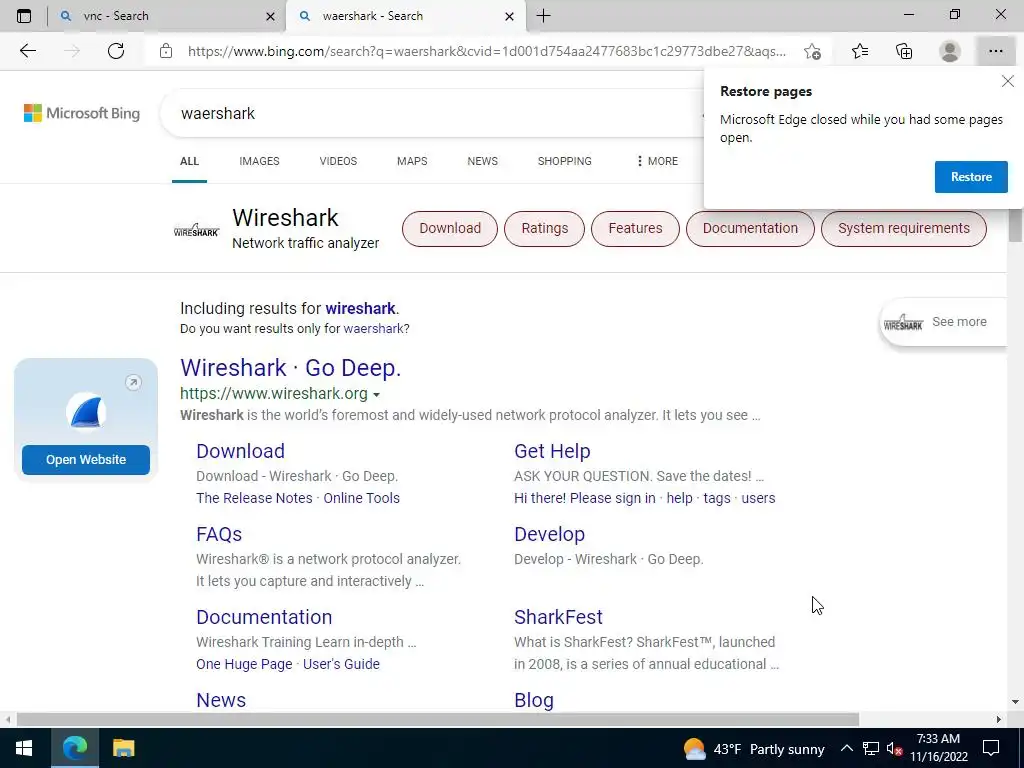Image resolution: width=1024 pixels, height=768 pixels.
Task: Open the Online Tools link
Action: pos(361,498)
